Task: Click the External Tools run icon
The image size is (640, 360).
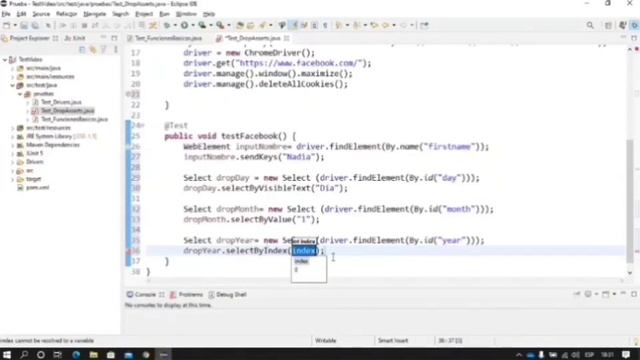Action: tap(220, 25)
